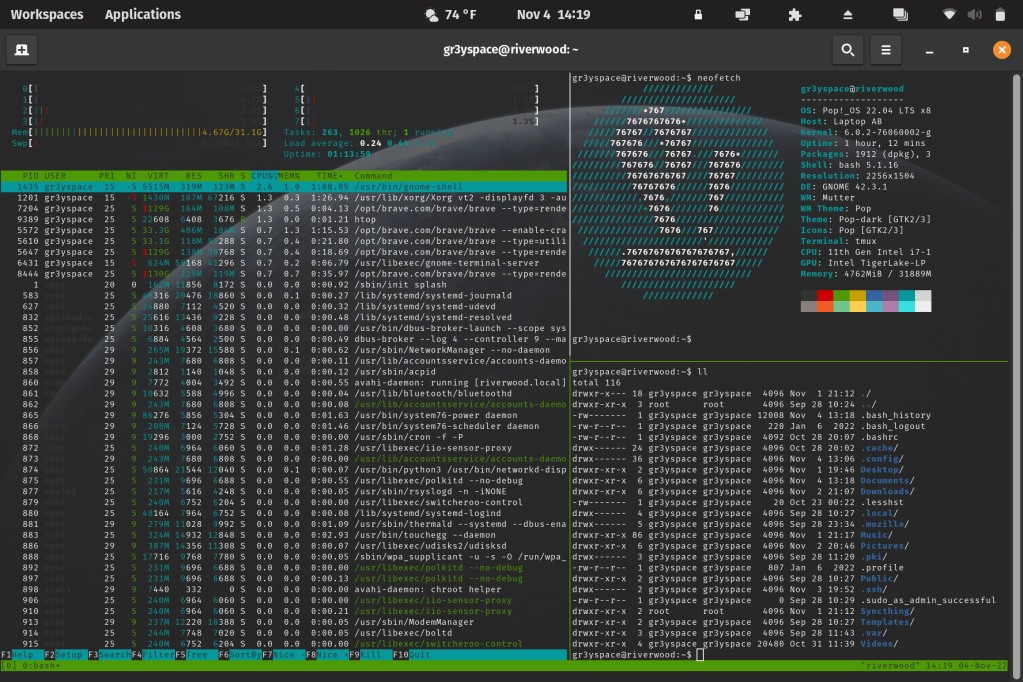Sort htop by the CPU% column header
Screen dimensions: 1023x682
[265, 175]
